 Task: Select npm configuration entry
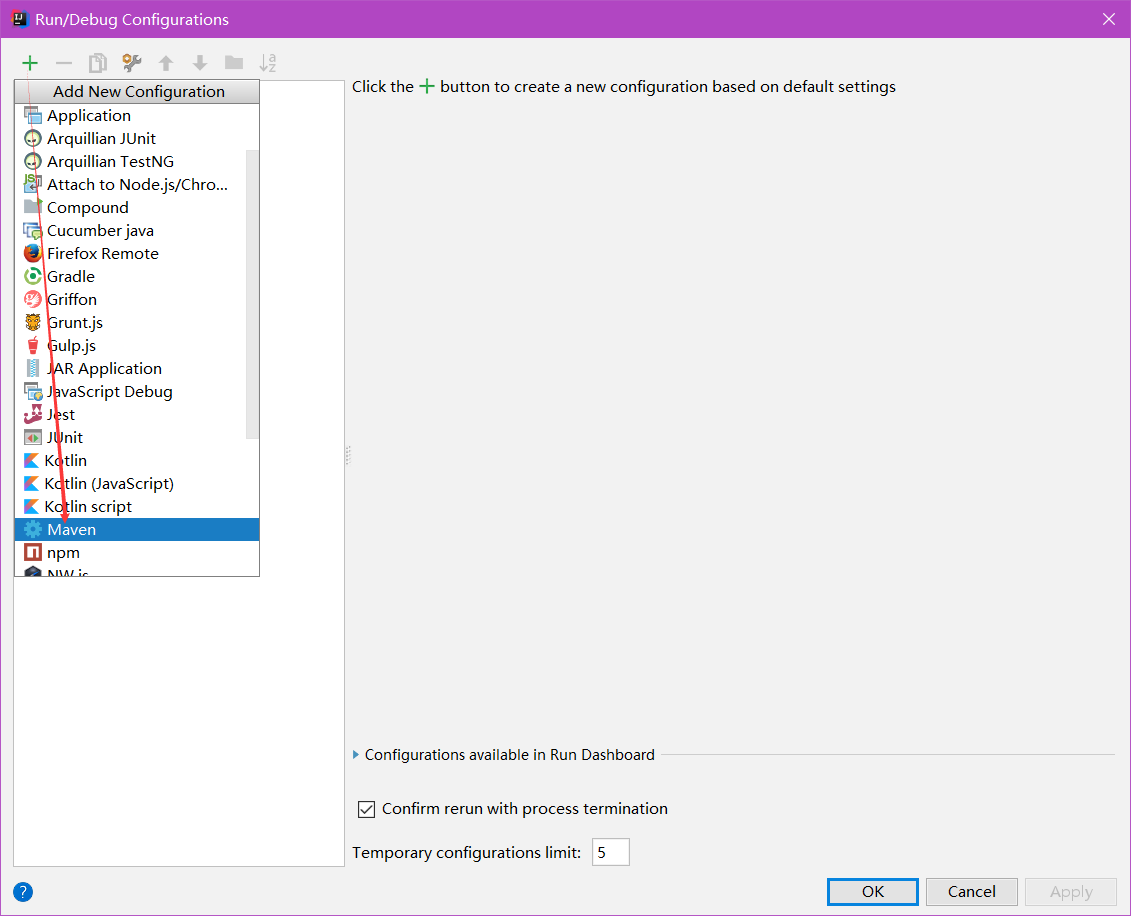coord(136,552)
